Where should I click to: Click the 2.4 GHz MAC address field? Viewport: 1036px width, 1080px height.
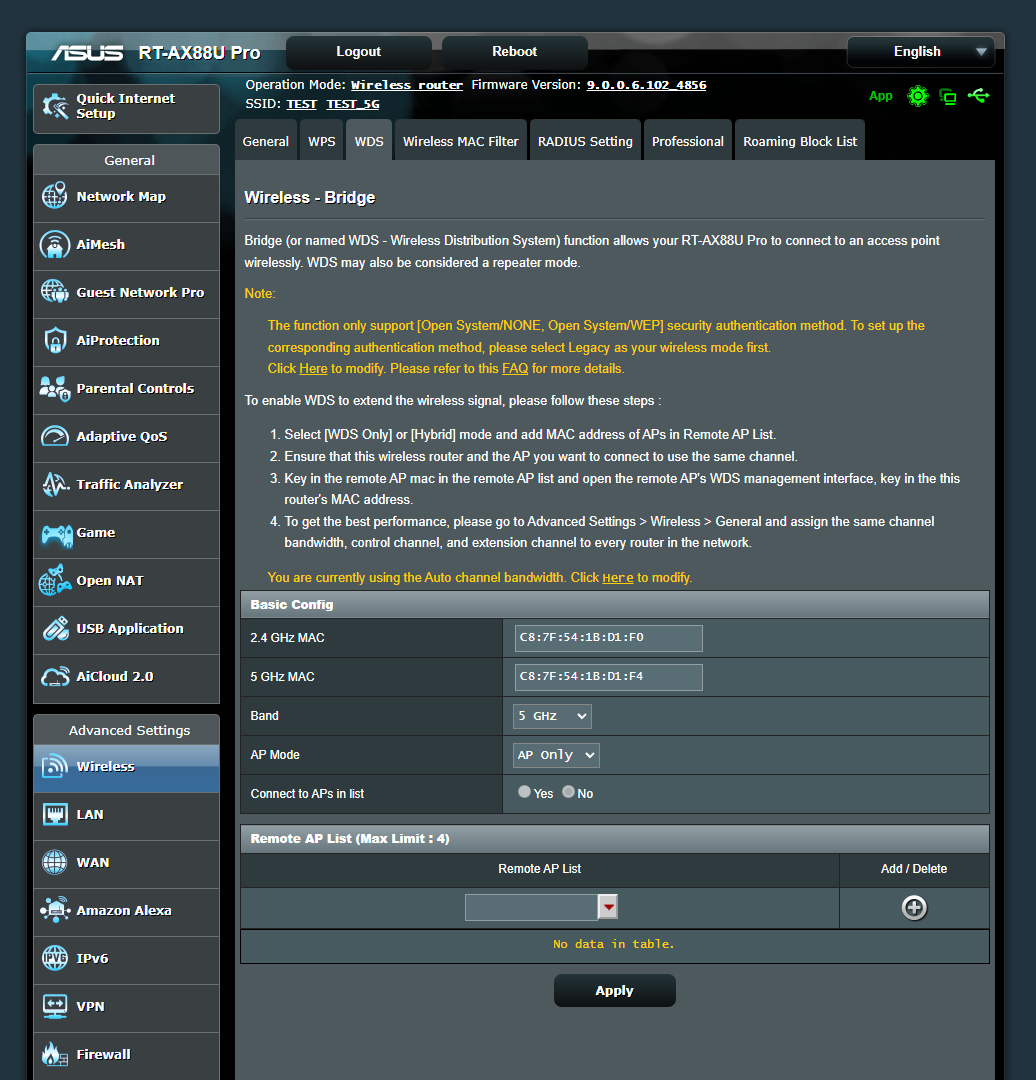pos(608,638)
